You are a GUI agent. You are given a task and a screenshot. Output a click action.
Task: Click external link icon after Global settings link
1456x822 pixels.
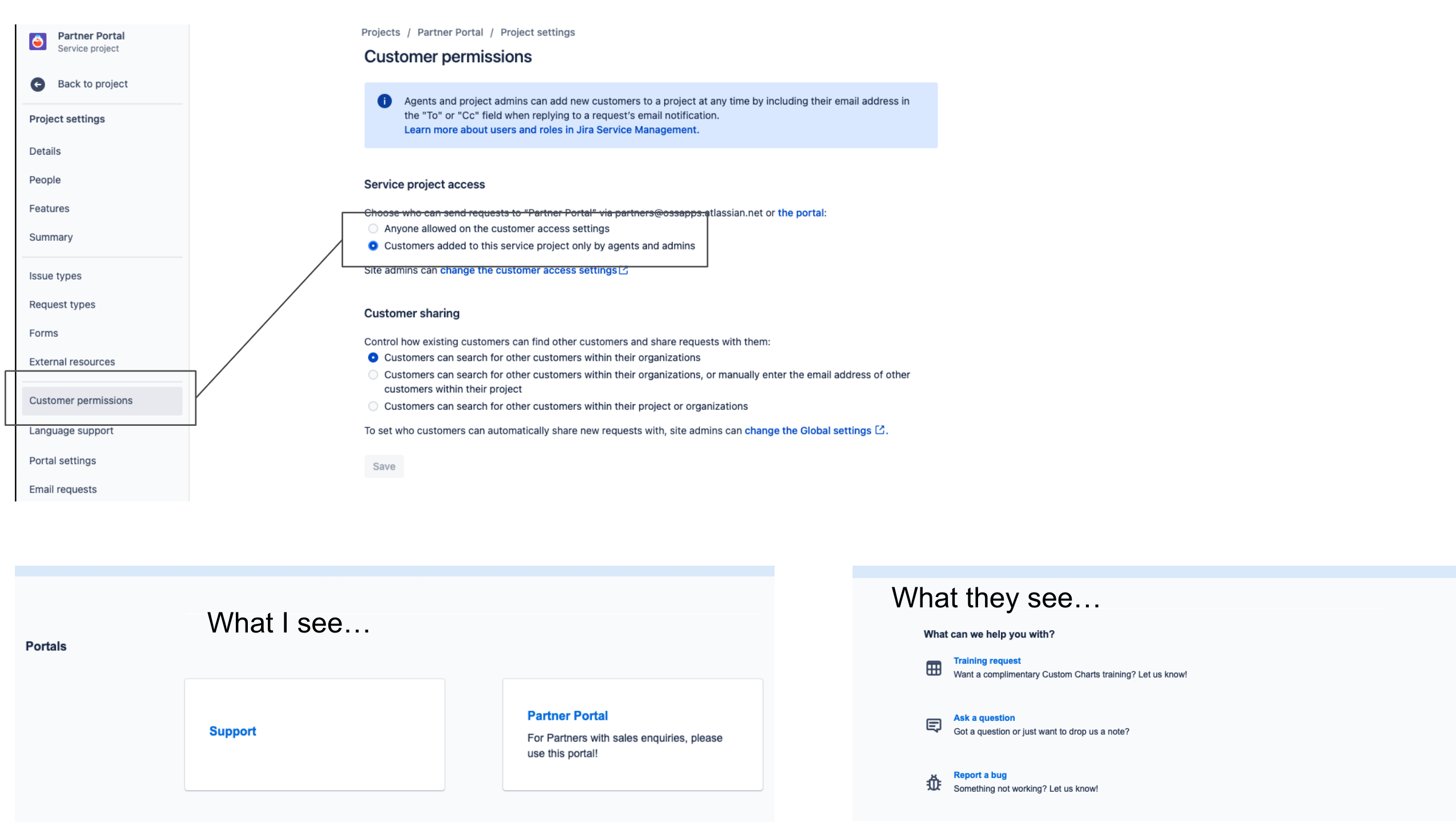coord(880,430)
